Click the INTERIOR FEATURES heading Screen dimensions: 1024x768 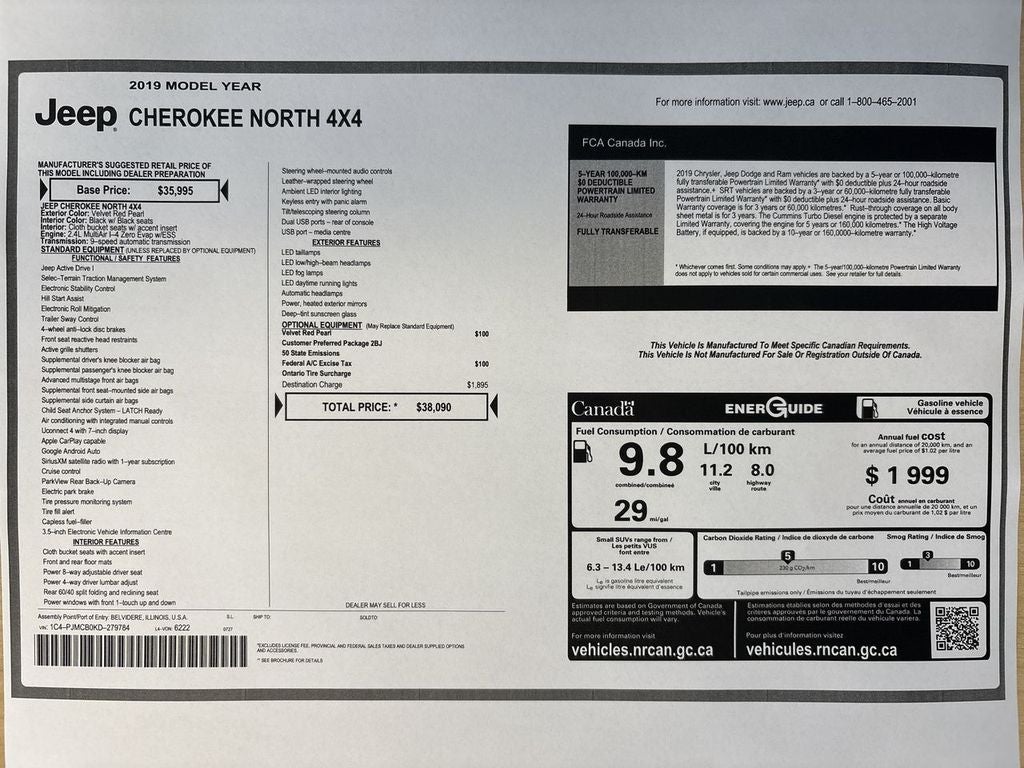pos(105,542)
